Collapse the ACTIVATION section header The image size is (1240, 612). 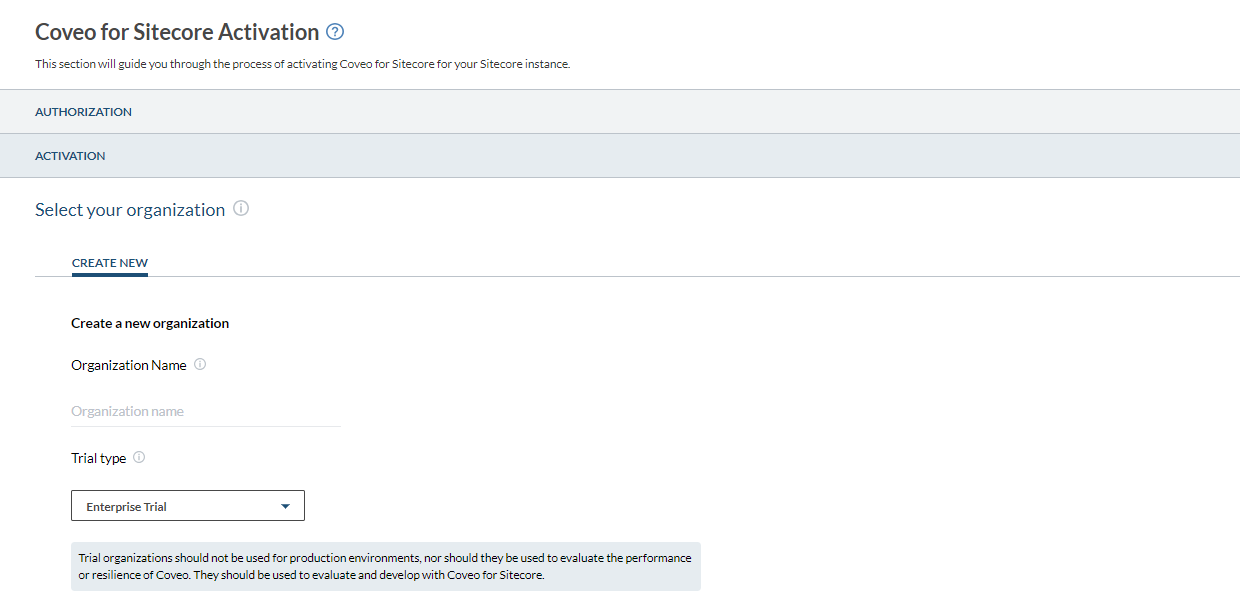(x=620, y=156)
